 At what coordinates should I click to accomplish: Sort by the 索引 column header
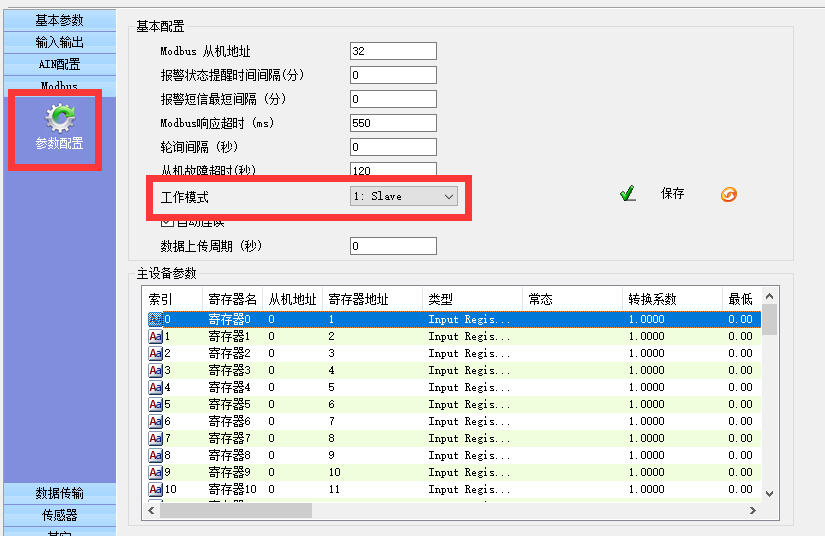coord(172,299)
